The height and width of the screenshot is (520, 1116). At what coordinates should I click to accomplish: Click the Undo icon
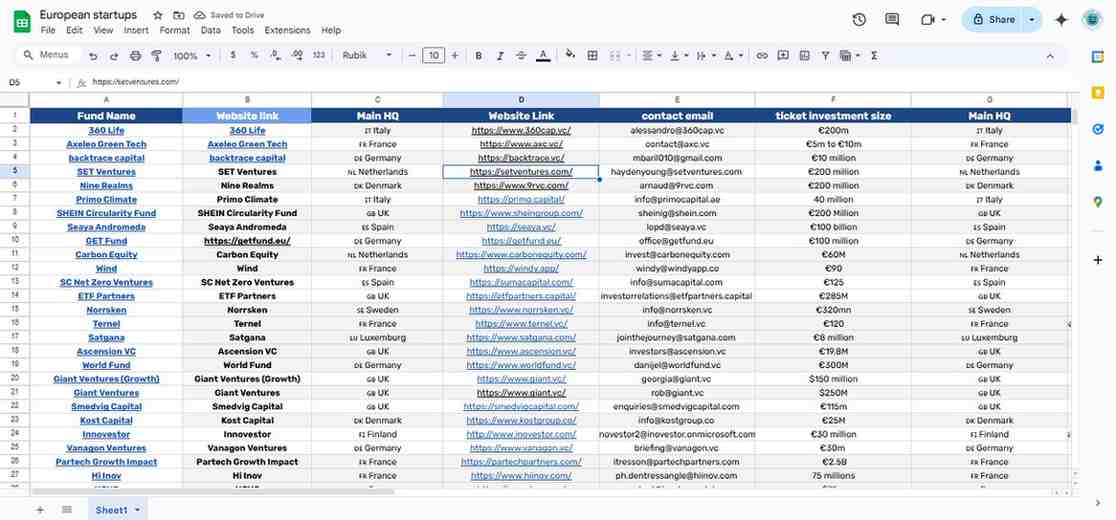pyautogui.click(x=93, y=55)
